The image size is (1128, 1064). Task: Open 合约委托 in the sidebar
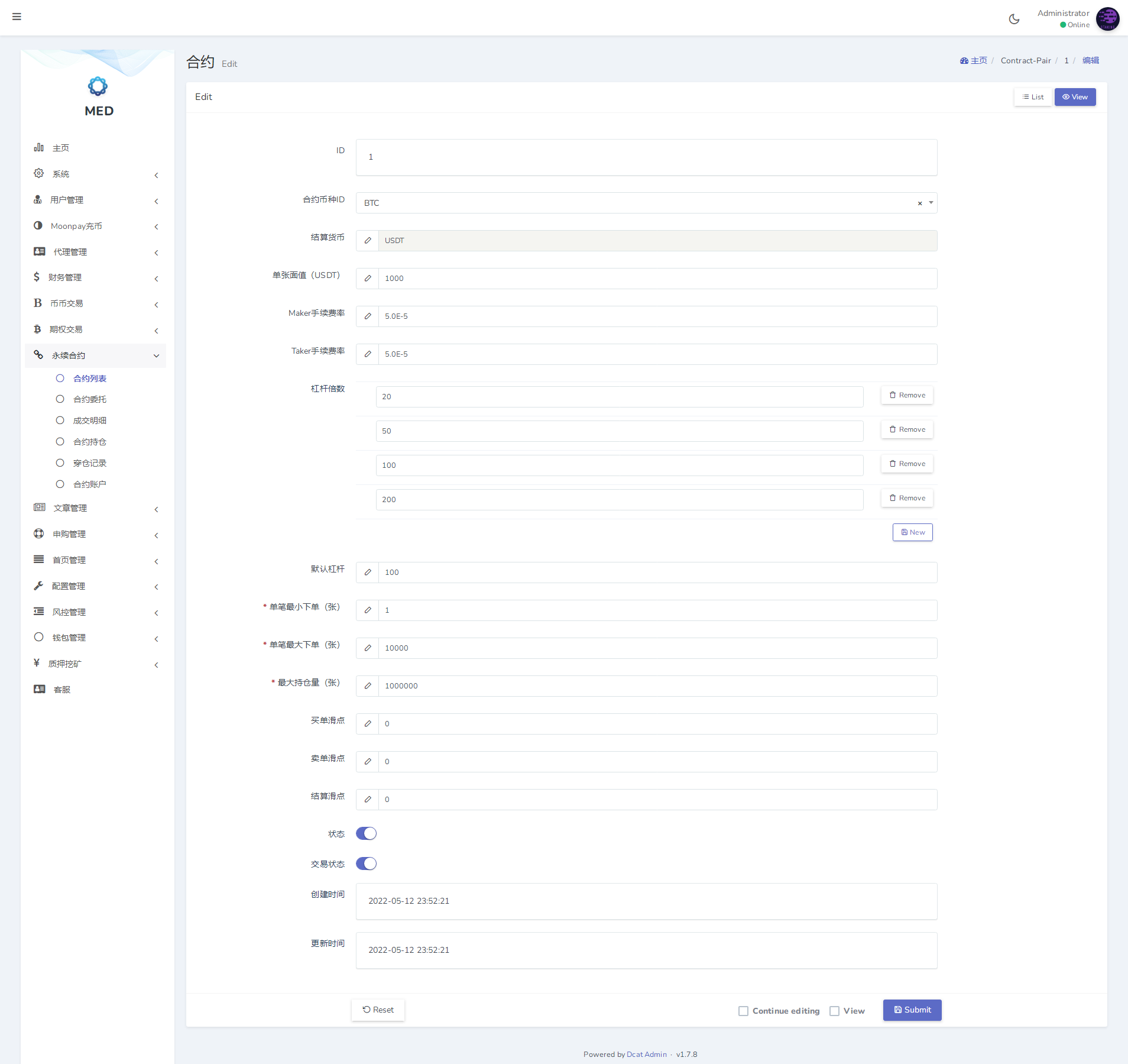click(x=90, y=399)
